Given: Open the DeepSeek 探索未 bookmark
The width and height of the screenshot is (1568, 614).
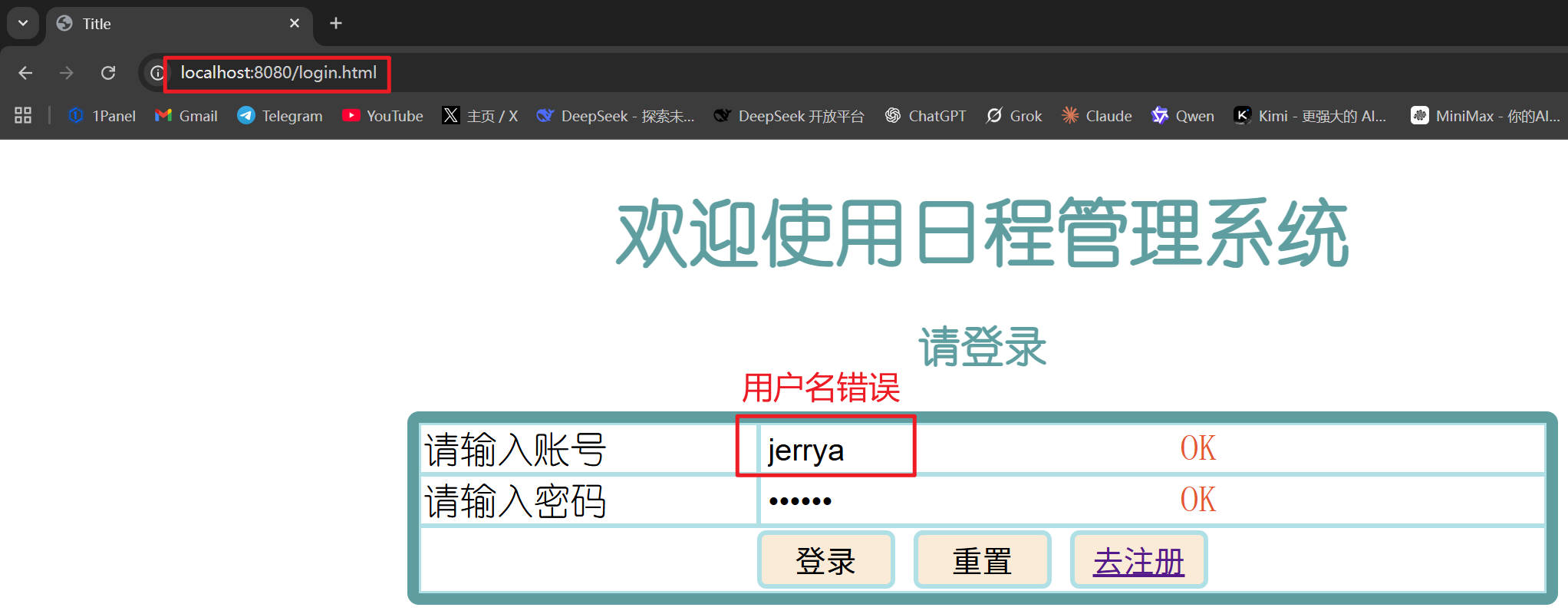Looking at the screenshot, I should (615, 116).
